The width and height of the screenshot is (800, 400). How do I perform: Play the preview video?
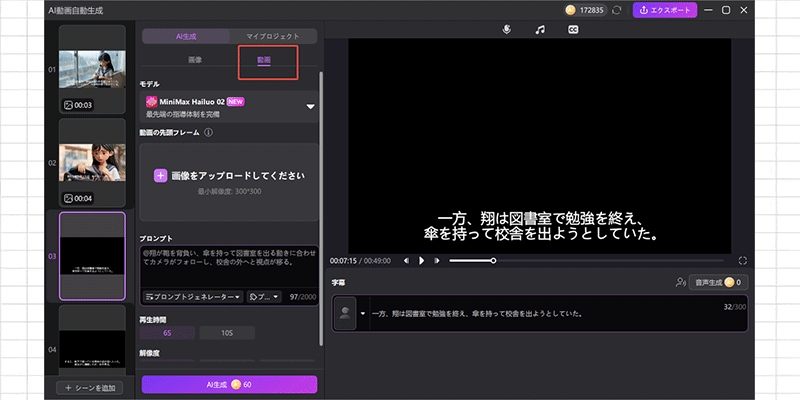(421, 261)
